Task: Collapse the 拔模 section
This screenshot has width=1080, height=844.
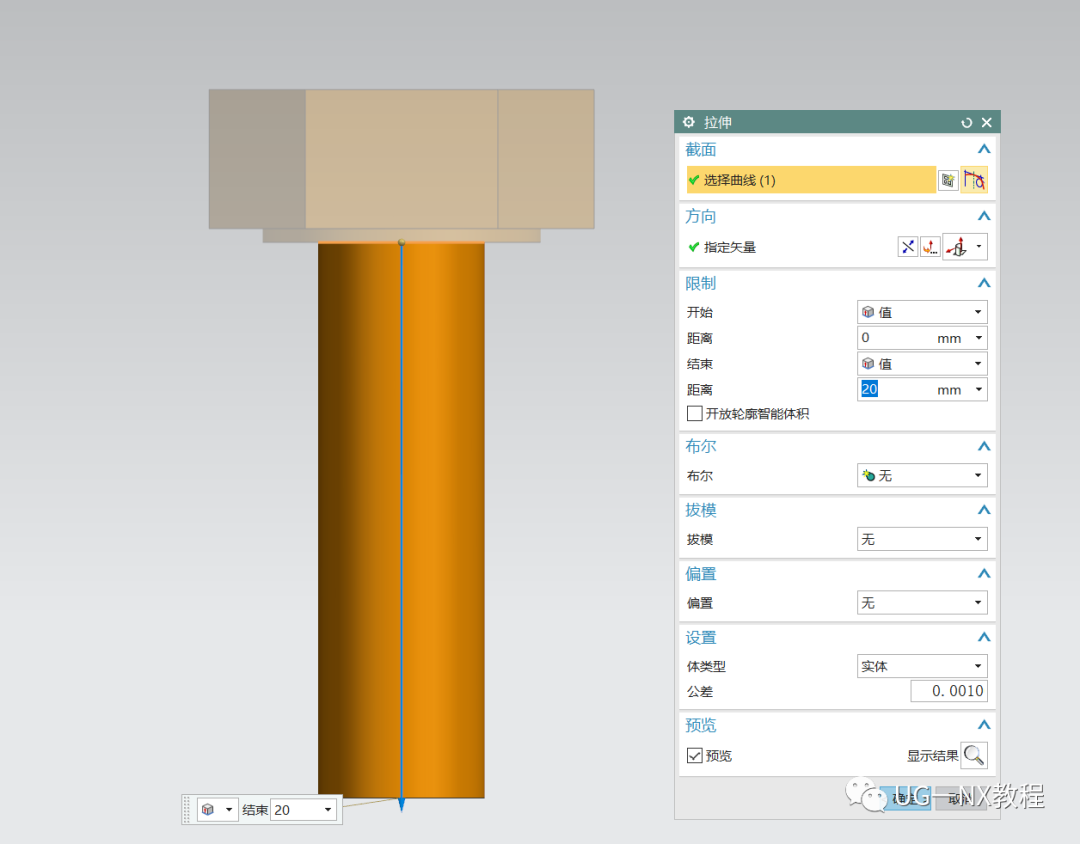Action: tap(984, 510)
